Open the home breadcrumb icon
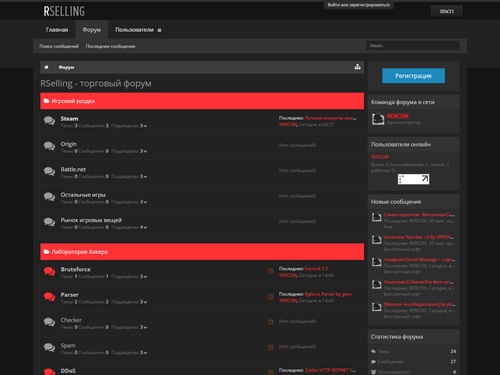500x375 pixels. [x=46, y=67]
